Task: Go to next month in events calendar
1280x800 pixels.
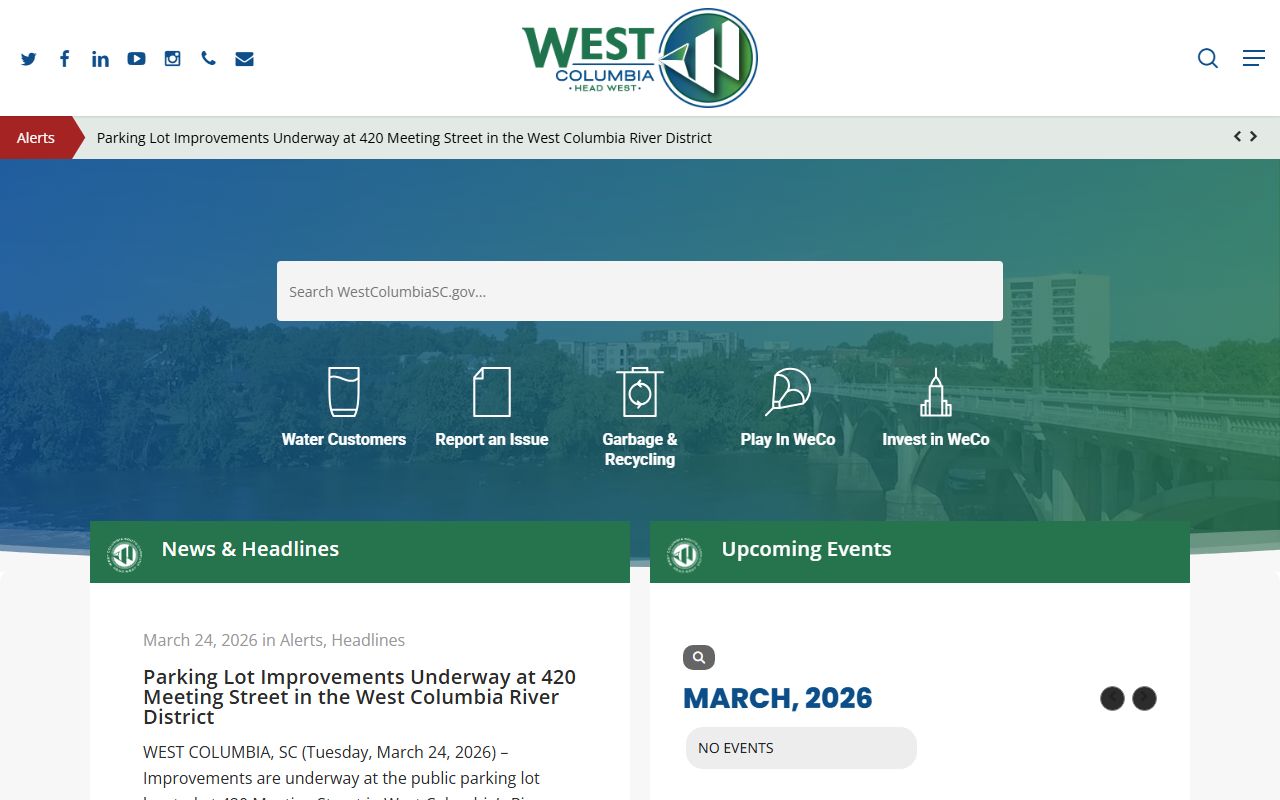Action: (1144, 698)
